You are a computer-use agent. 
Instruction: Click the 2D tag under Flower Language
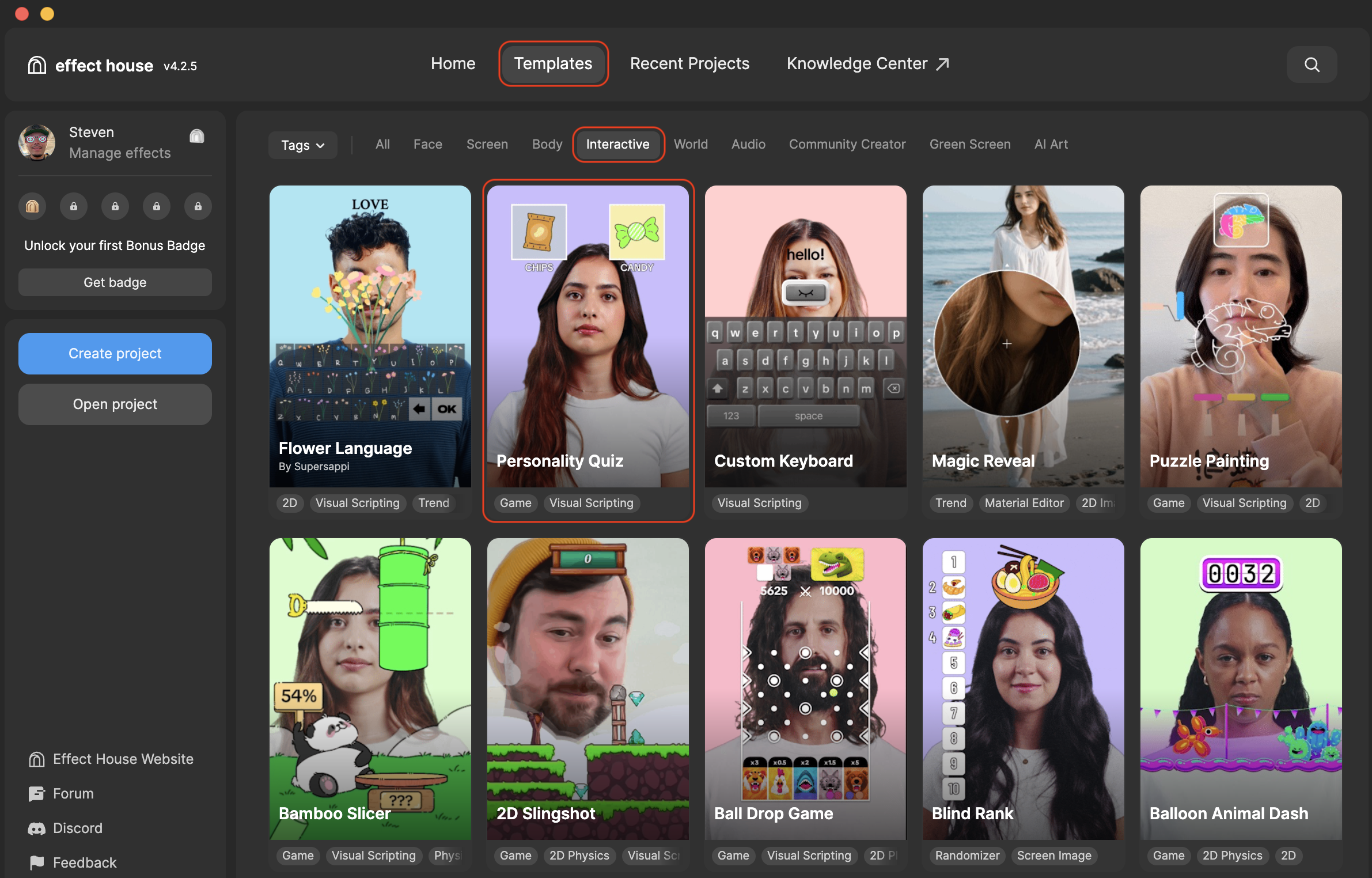coord(290,503)
